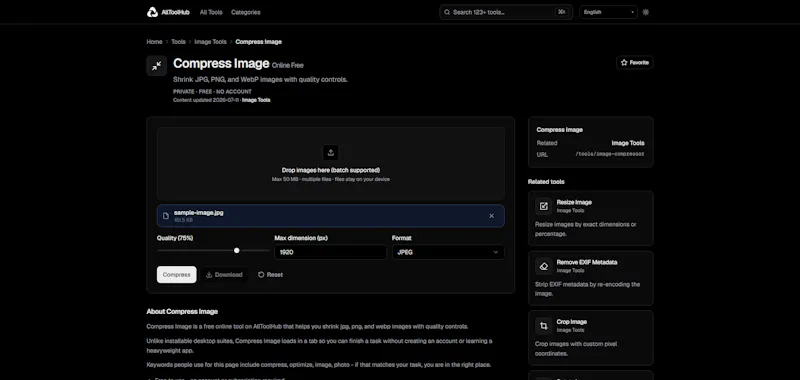Click the Compress Image breadcrumb text

(258, 42)
